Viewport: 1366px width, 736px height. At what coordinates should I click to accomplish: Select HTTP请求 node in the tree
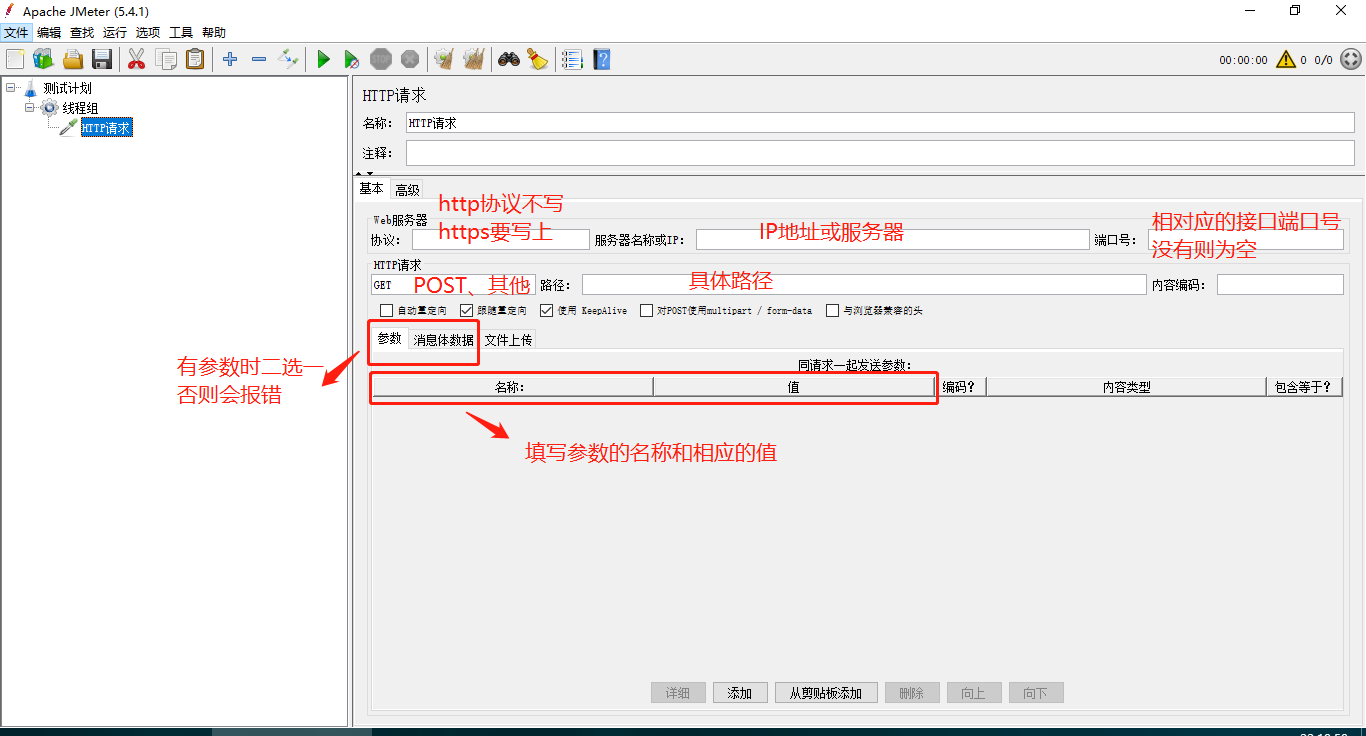point(106,128)
